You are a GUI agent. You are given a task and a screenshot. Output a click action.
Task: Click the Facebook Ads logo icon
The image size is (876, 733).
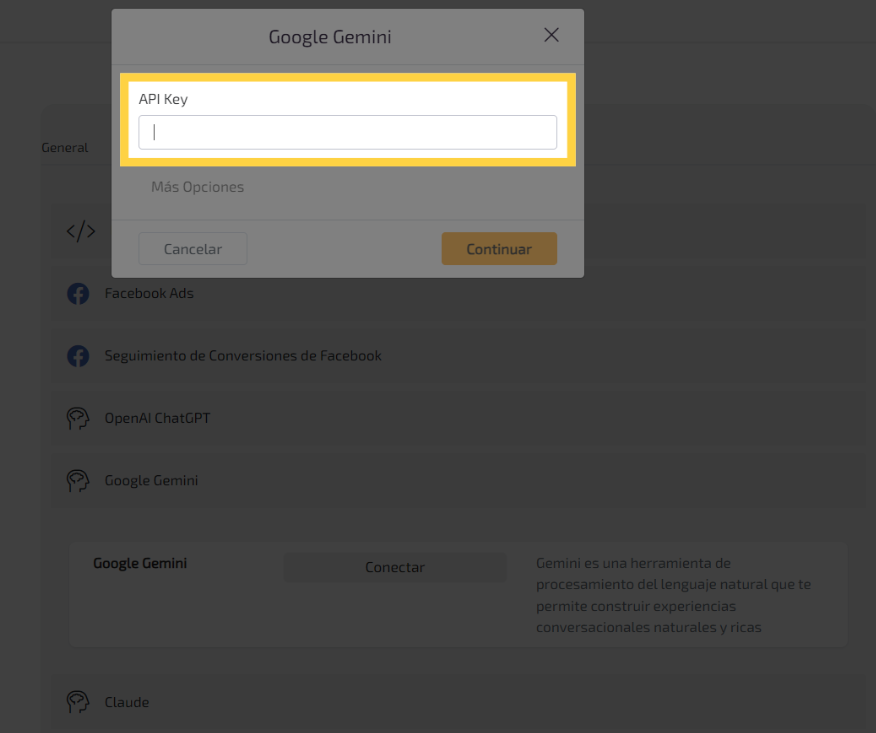point(78,294)
